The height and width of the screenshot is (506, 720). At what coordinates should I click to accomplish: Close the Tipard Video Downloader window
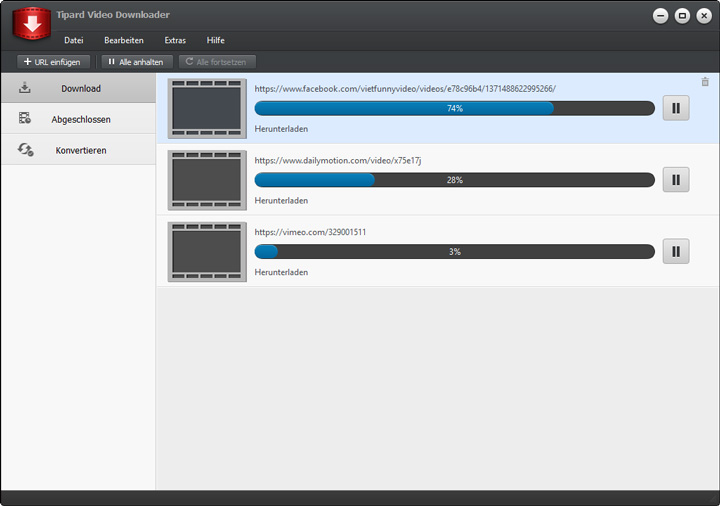click(x=704, y=16)
